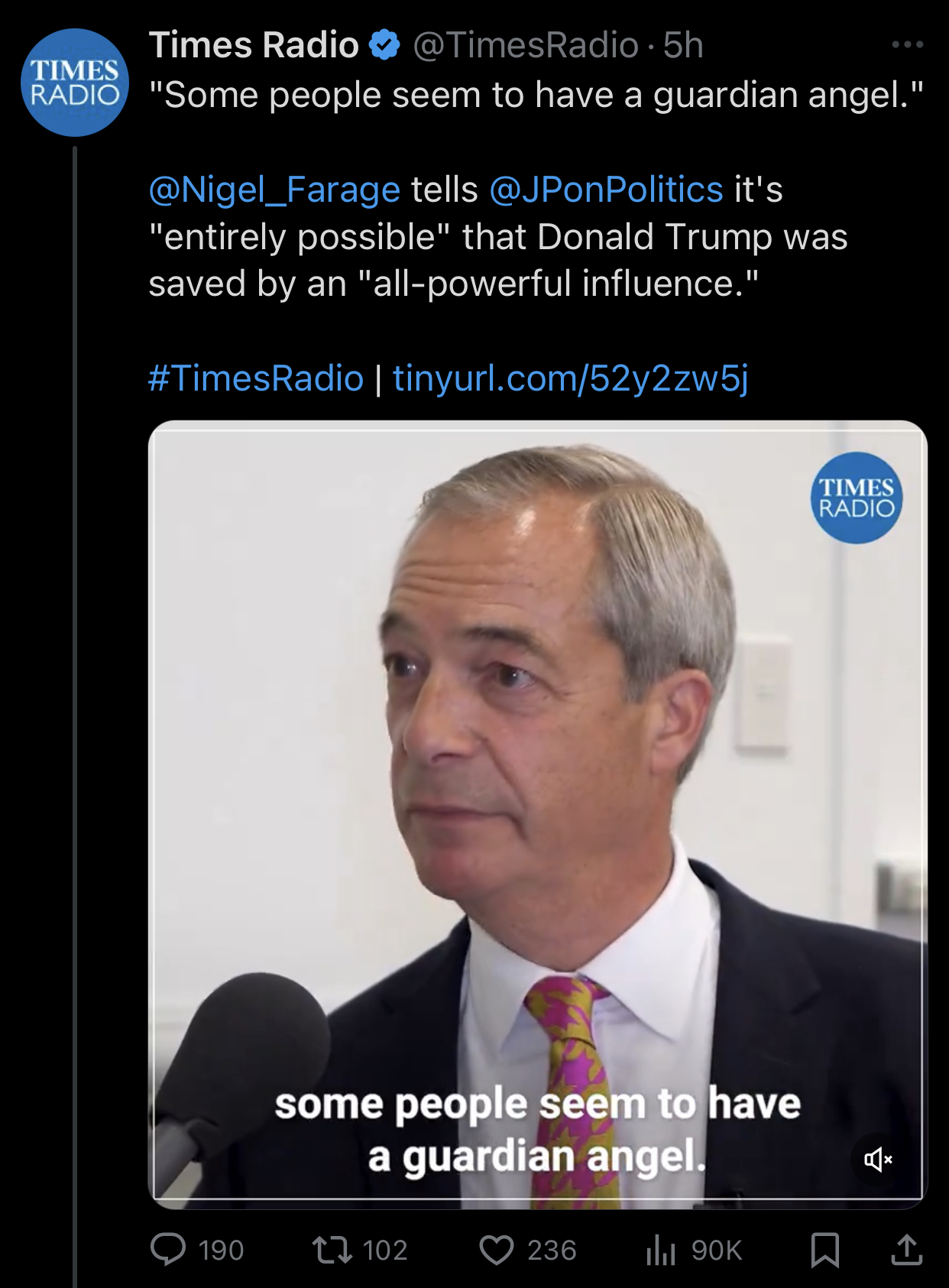Screen dimensions: 949x1288
Task: Click the Times Radio watermark in video
Action: (856, 498)
